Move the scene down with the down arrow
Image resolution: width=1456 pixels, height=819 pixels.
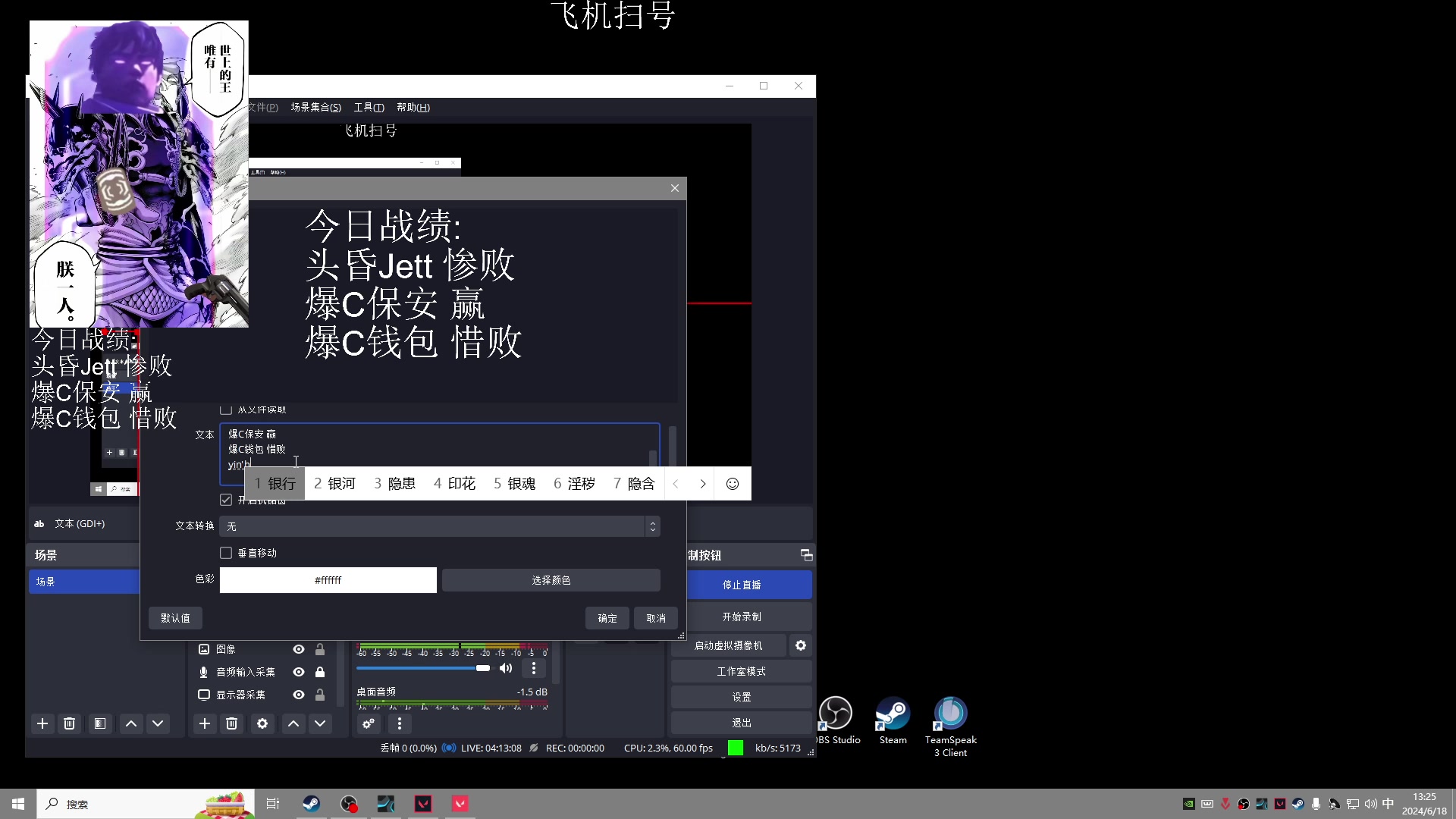click(158, 723)
